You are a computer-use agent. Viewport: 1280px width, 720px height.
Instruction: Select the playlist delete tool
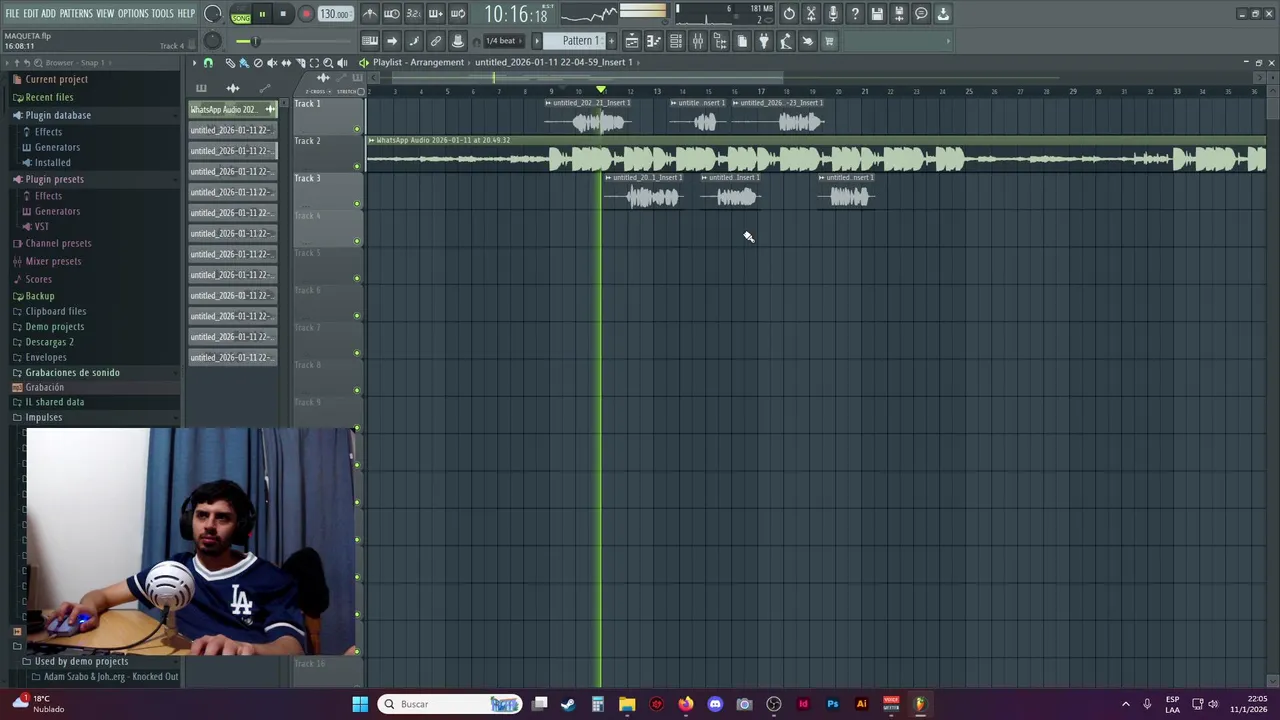pos(258,63)
